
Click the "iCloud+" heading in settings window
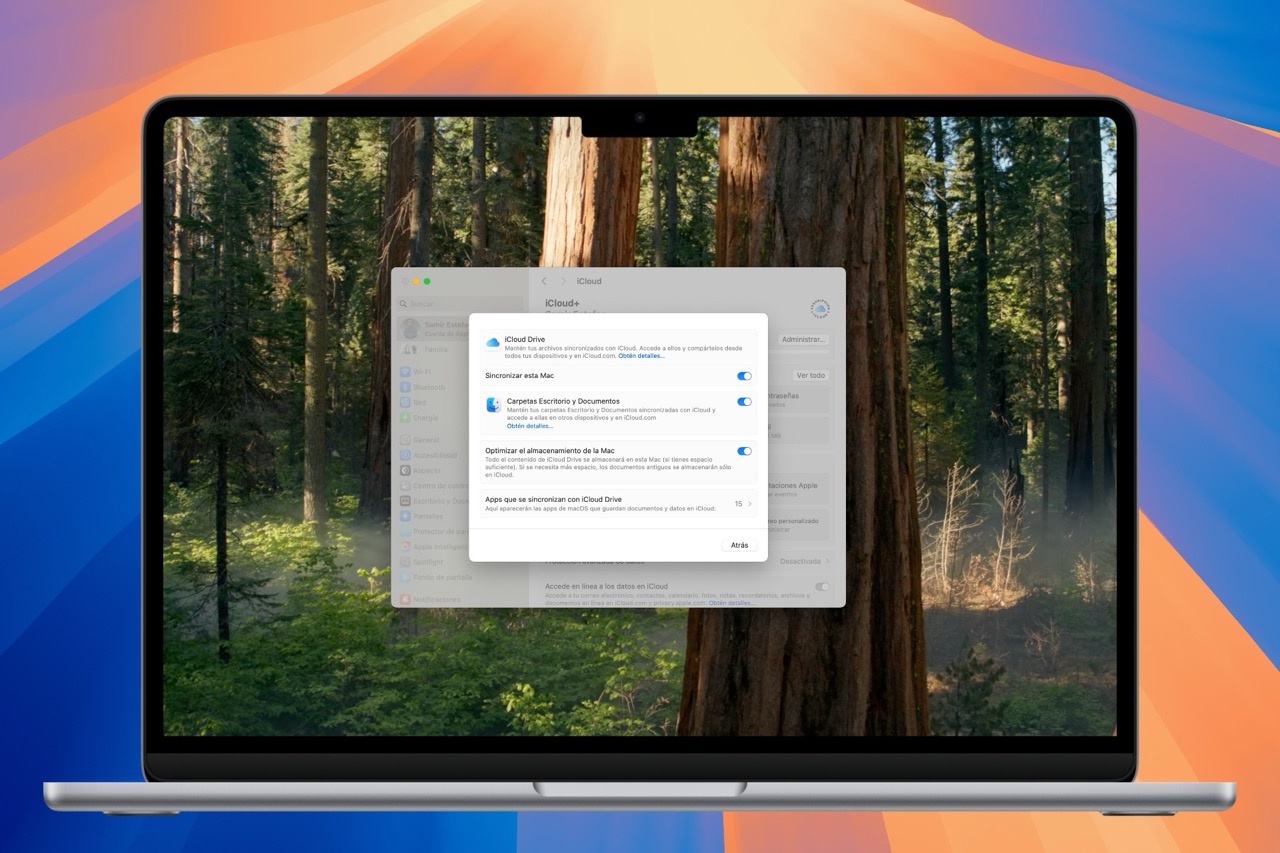(x=562, y=303)
